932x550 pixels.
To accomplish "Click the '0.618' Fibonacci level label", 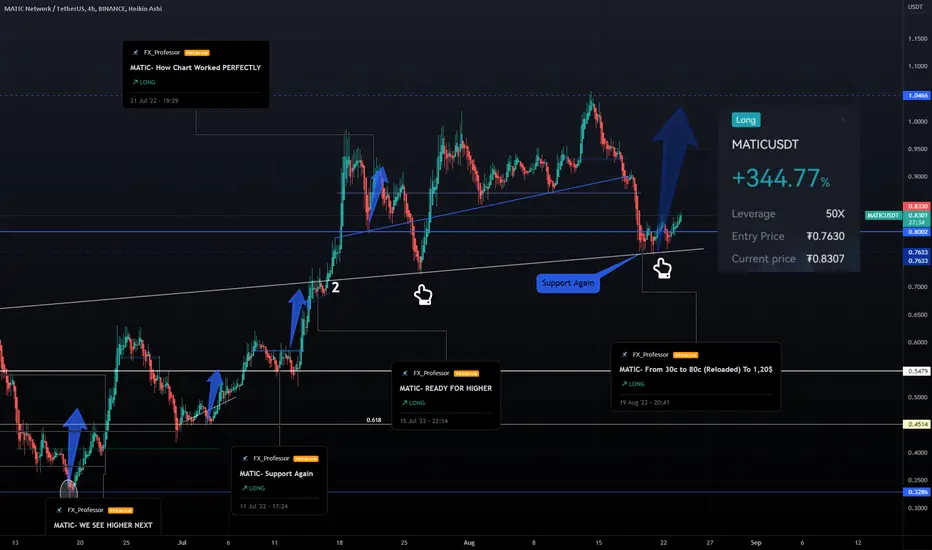I will (x=374, y=420).
